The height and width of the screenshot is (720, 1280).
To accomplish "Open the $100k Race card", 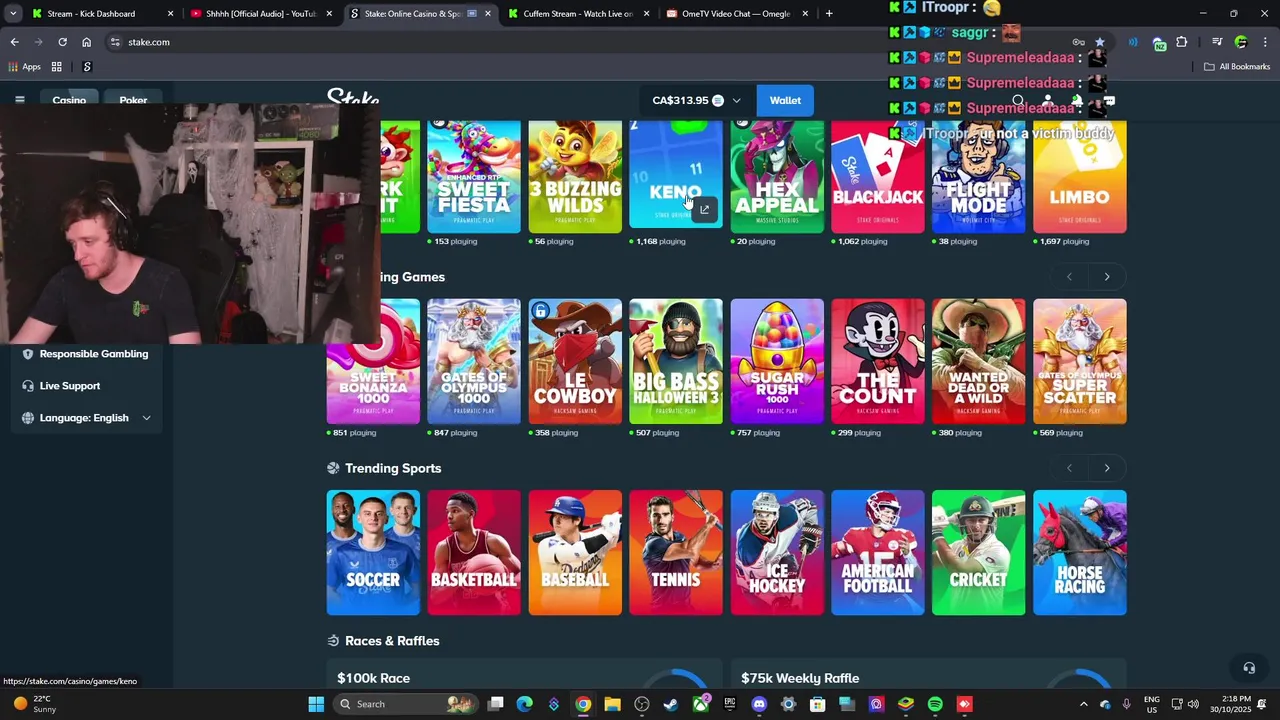I will click(x=524, y=675).
